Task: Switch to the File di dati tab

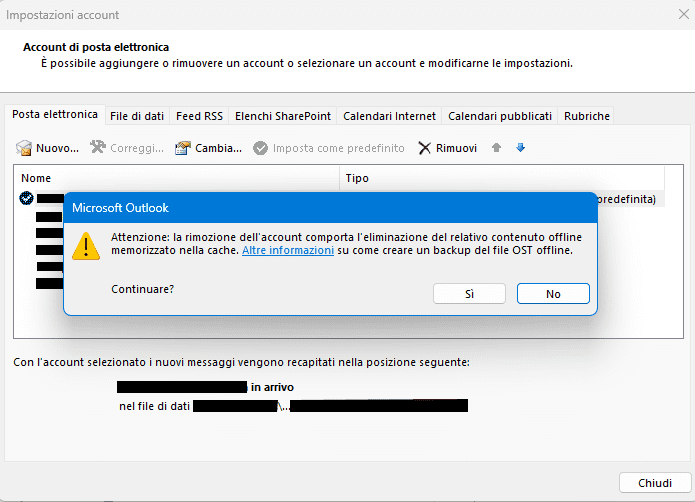Action: pos(137,116)
